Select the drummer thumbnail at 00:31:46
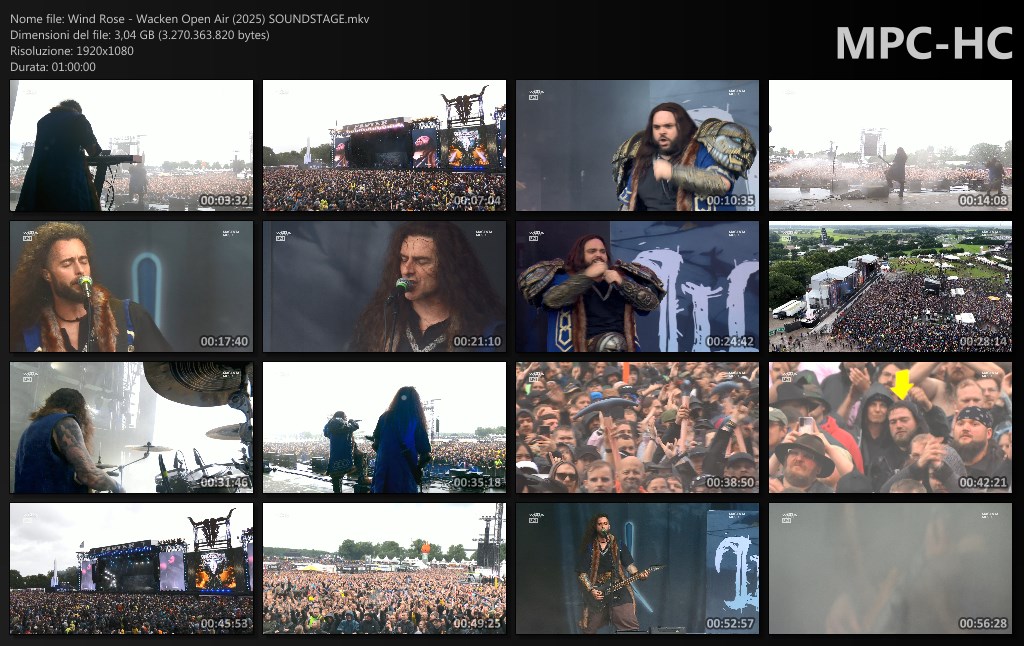Screen dimensions: 1024x646 tap(131, 428)
